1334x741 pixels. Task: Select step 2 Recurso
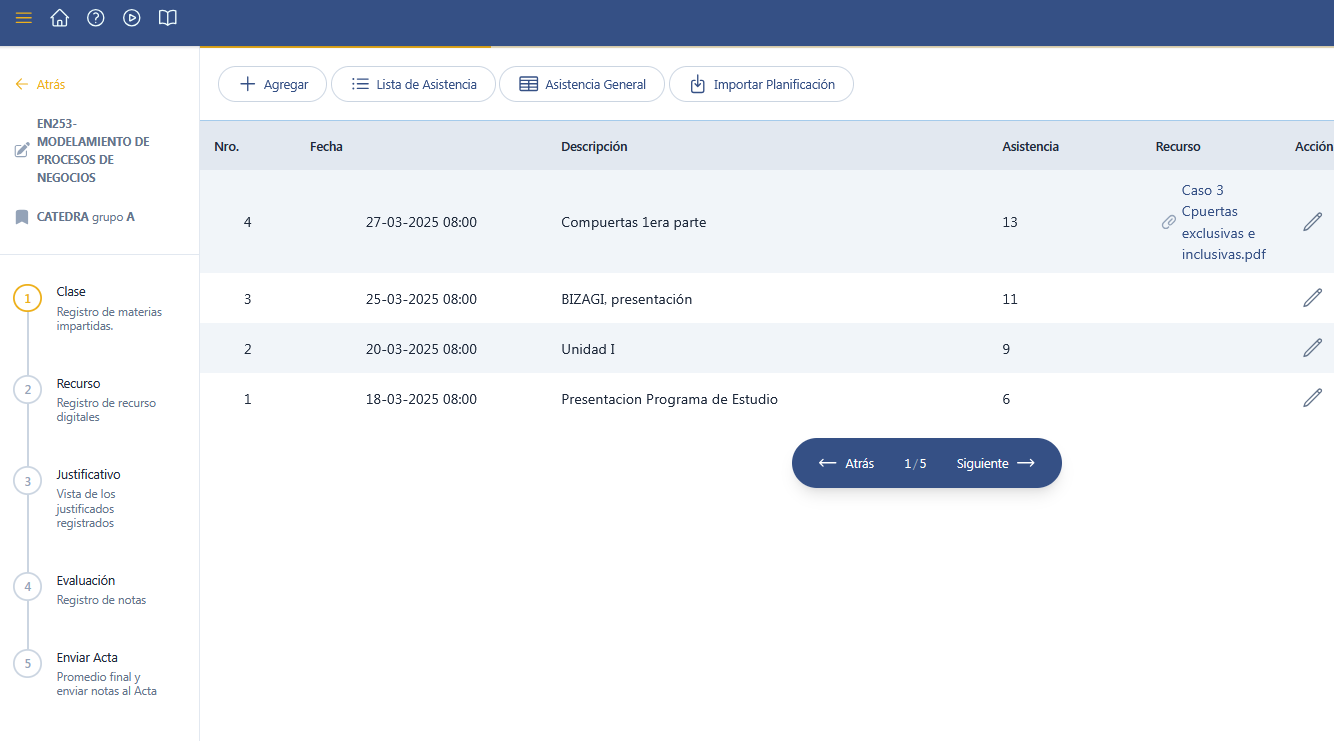(x=78, y=384)
